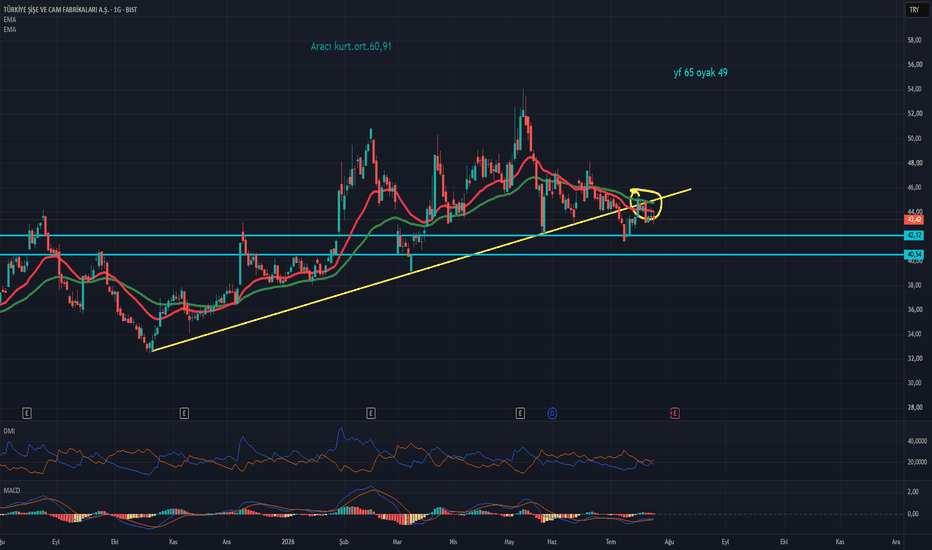Select the 'Aracı kurt.ort.60,91' text note
This screenshot has height=550, width=932.
click(351, 46)
